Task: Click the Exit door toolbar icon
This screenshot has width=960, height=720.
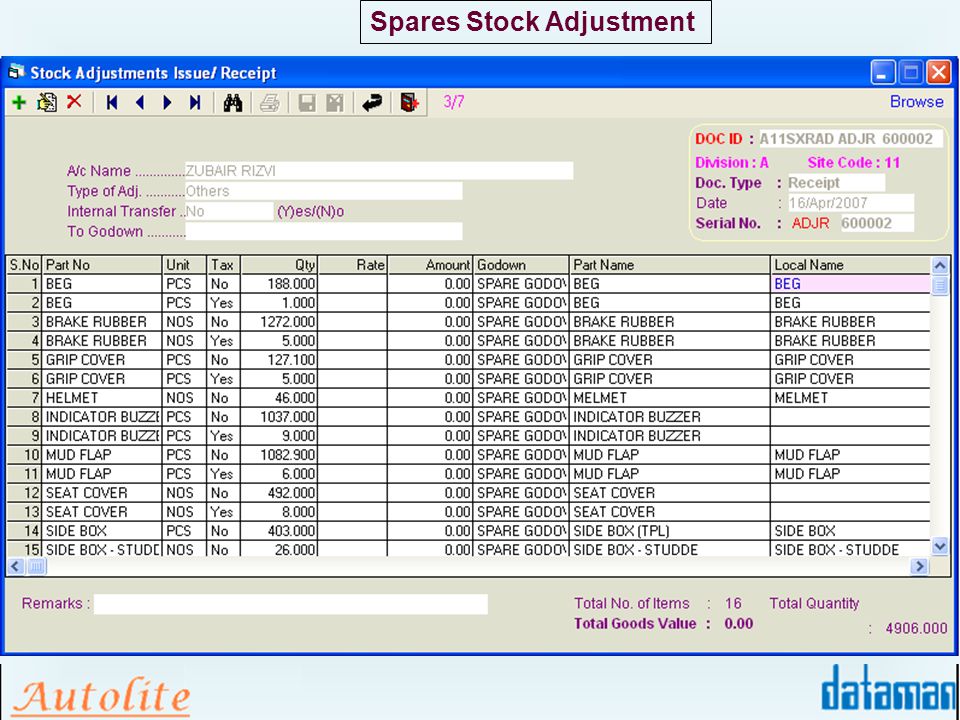Action: click(409, 102)
